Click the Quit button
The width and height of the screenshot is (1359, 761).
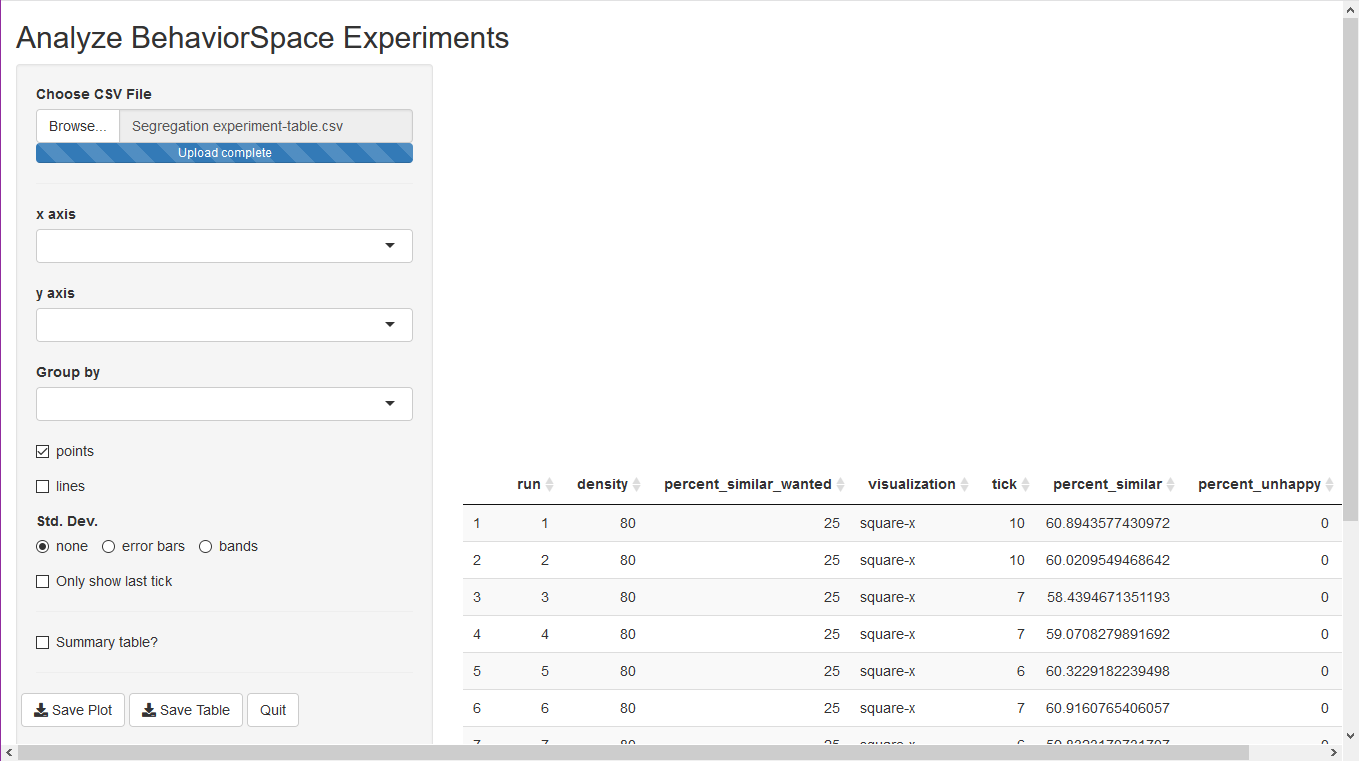pyautogui.click(x=273, y=710)
